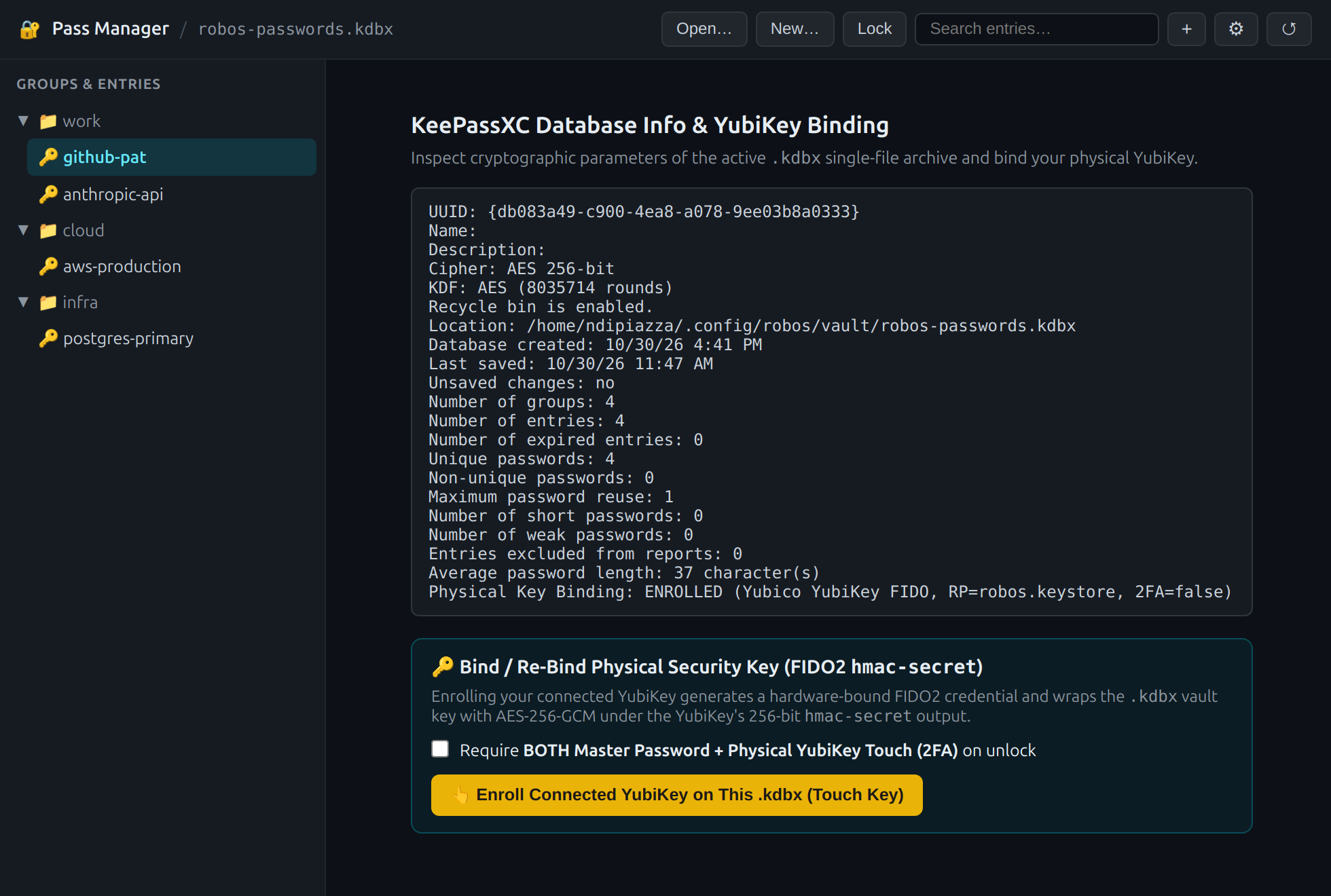The height and width of the screenshot is (896, 1331).
Task: Click the 'Unique passwords: 4' line
Action: coord(521,459)
